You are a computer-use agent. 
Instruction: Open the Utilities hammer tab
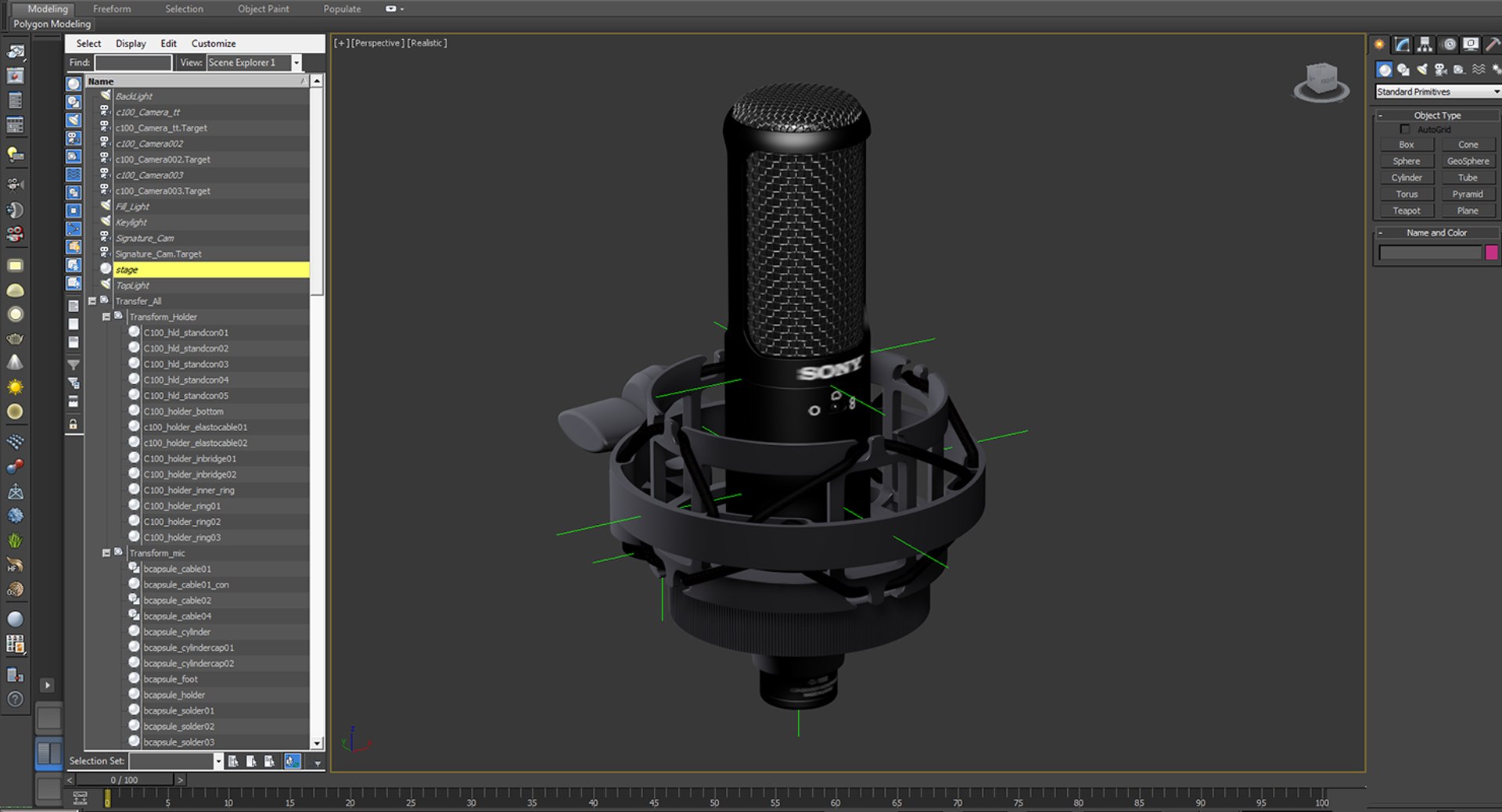point(1493,45)
